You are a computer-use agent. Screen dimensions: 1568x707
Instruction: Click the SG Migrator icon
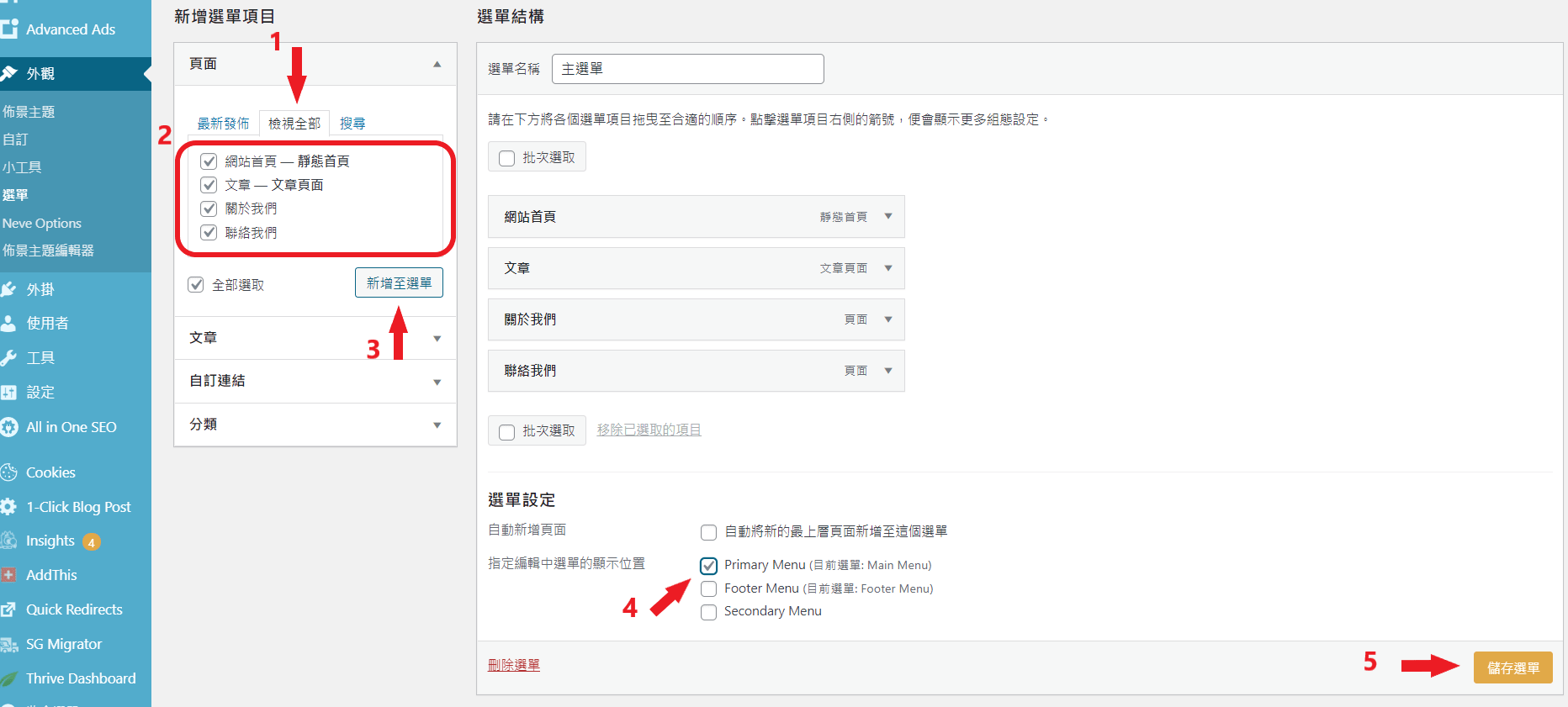[x=9, y=644]
